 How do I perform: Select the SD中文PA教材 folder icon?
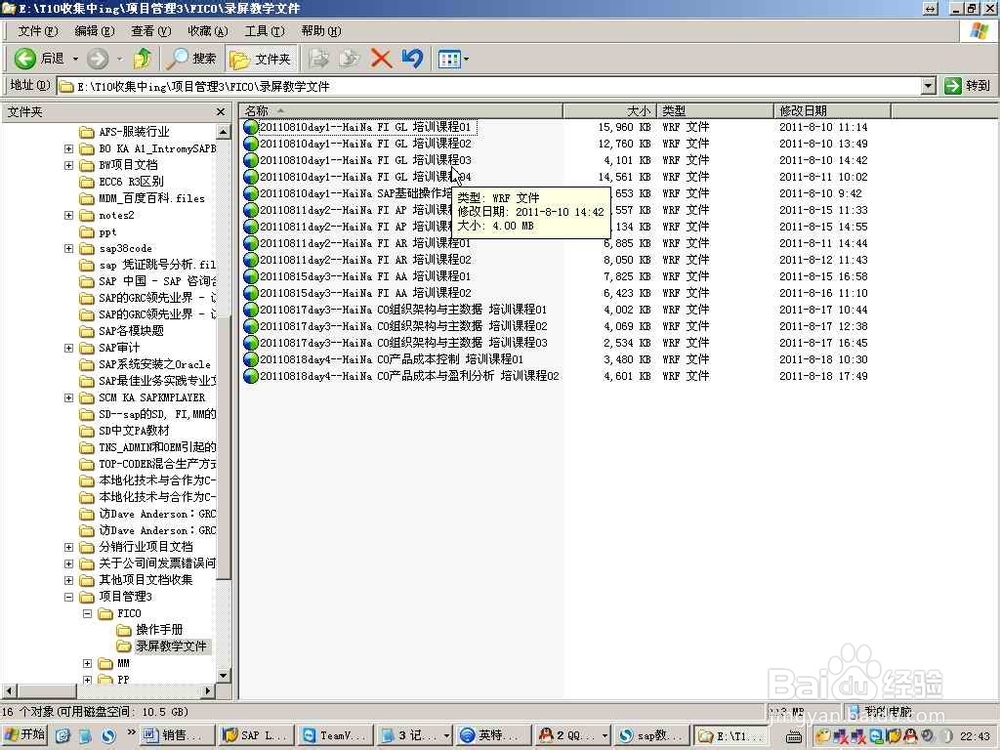click(87, 430)
